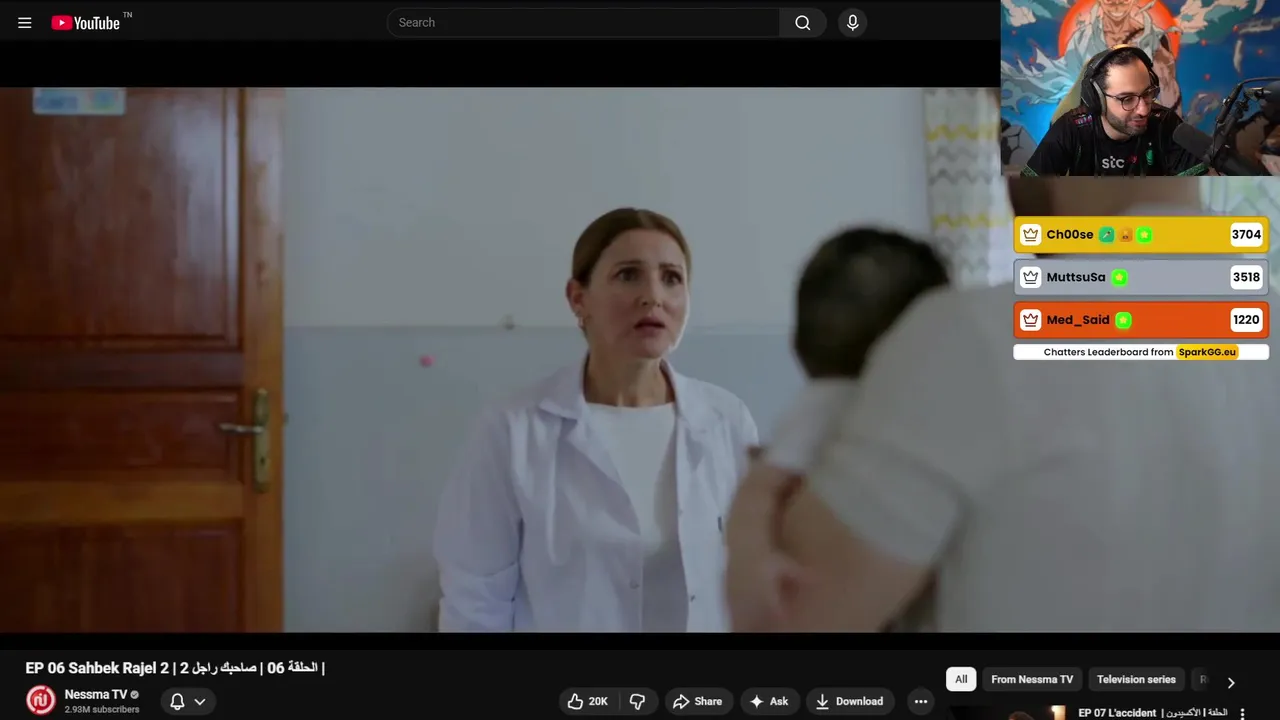Viewport: 1280px width, 720px height.
Task: Click the SparkGG.eu label
Action: [1207, 352]
